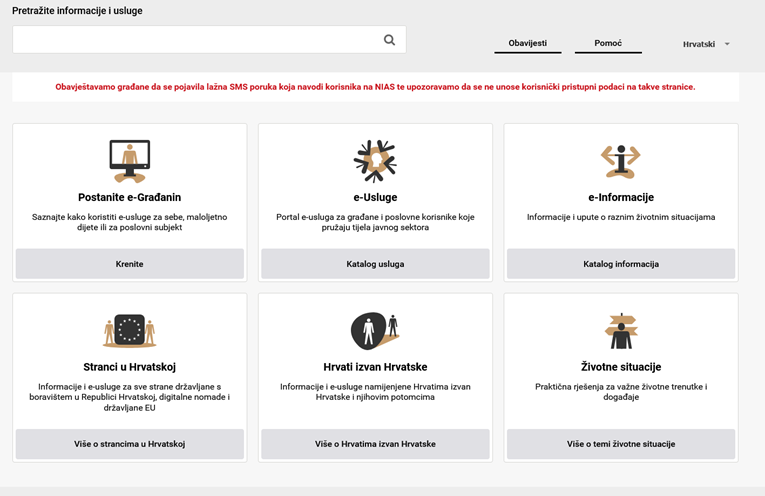The width and height of the screenshot is (765, 496).
Task: Open Katalog informacija button
Action: tap(620, 264)
